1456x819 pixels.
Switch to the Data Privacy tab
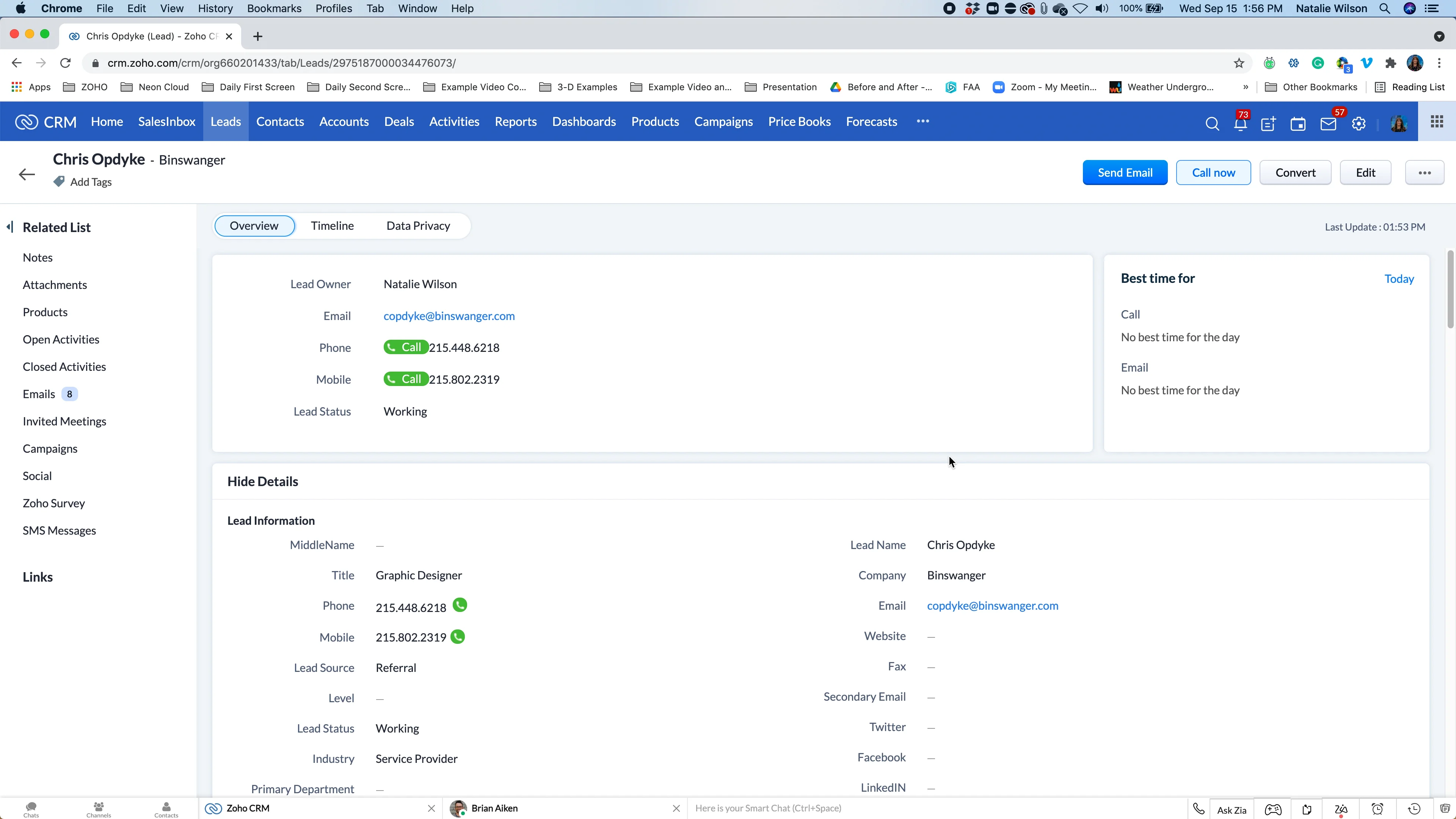click(418, 226)
